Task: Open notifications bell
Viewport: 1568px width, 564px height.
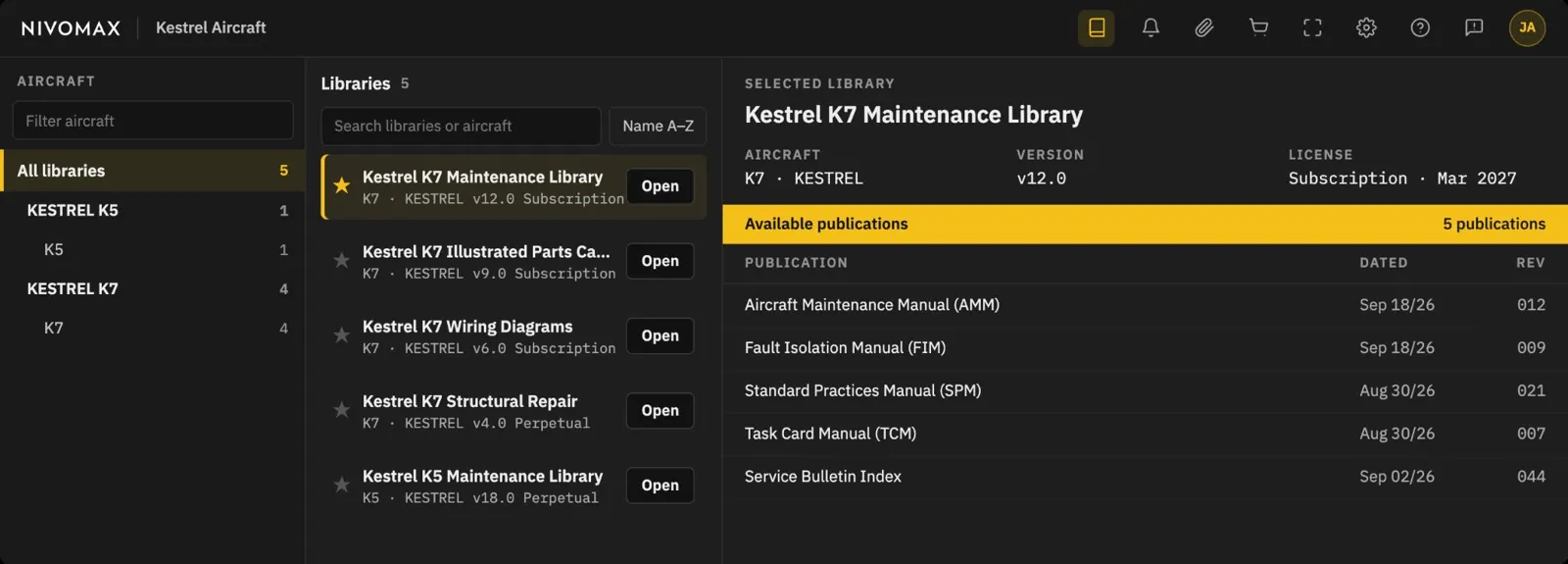Action: click(1151, 27)
